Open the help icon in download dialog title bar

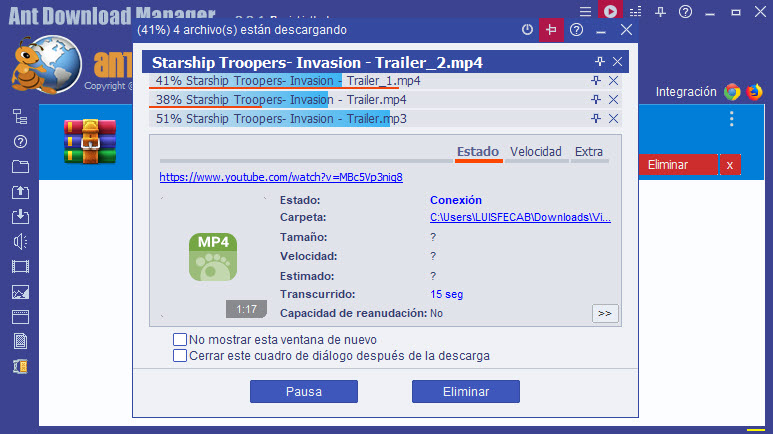tap(576, 30)
